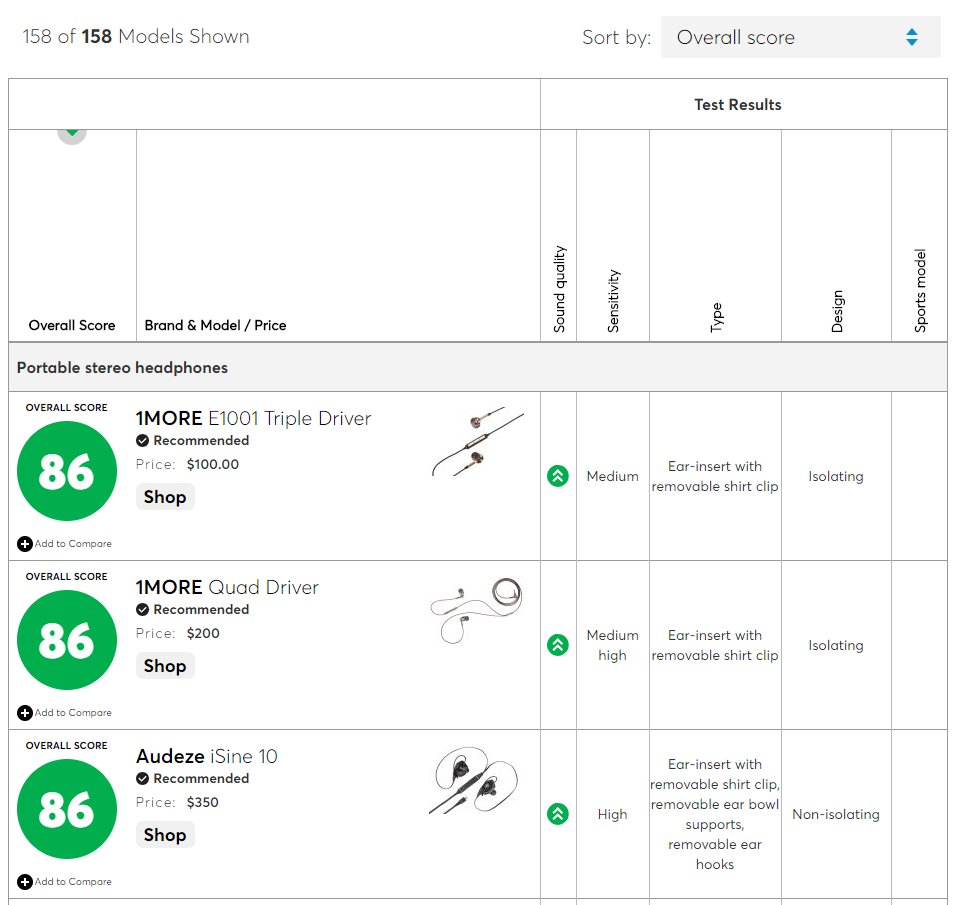Click the 86 score circle for E1001 Triple Driver
Image resolution: width=956 pixels, height=905 pixels.
[67, 471]
